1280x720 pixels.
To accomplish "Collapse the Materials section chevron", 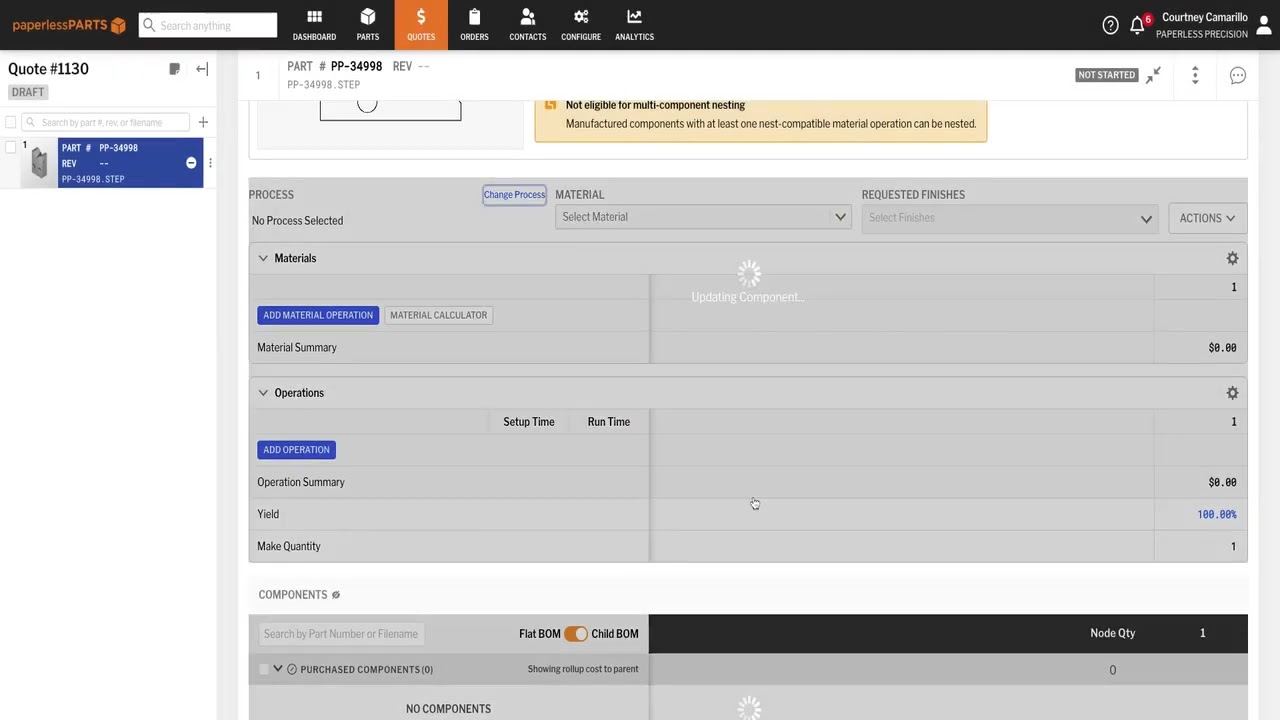I will (263, 258).
